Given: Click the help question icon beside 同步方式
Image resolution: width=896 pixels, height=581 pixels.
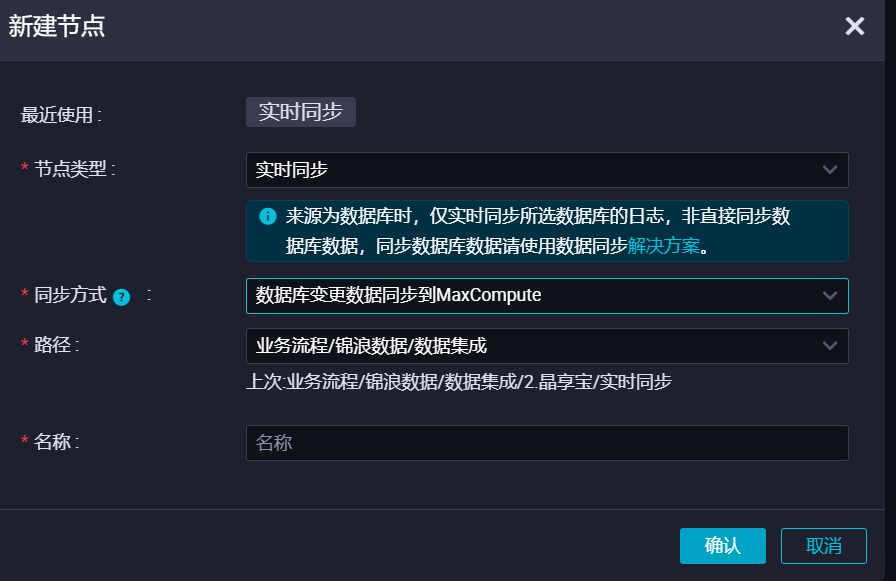Looking at the screenshot, I should tap(122, 297).
